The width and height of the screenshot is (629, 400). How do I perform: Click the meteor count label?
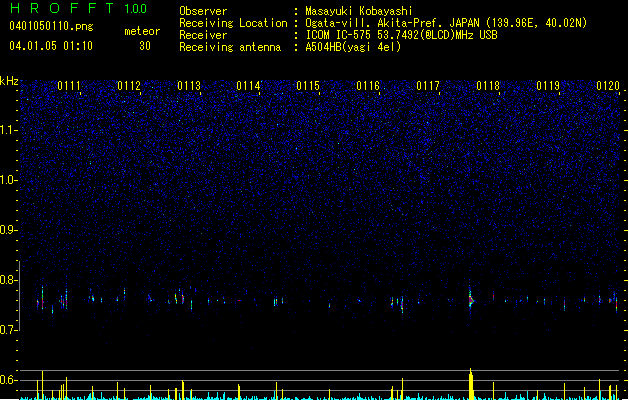tap(142, 31)
